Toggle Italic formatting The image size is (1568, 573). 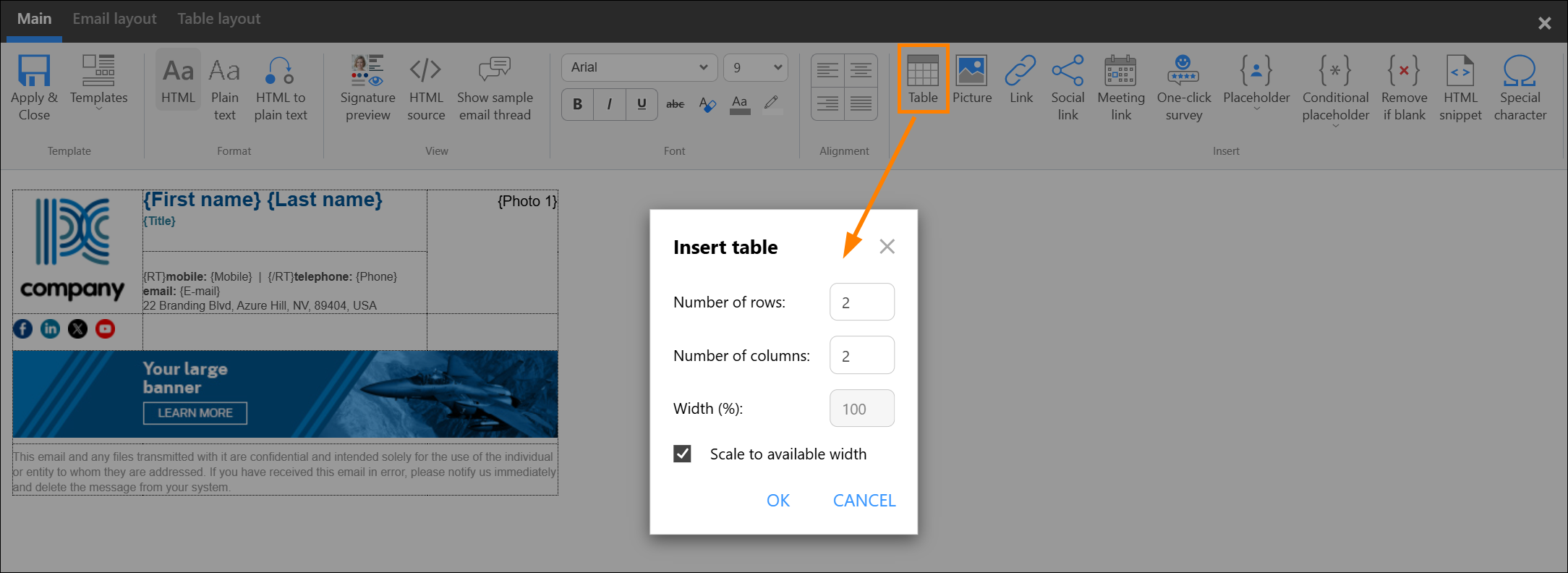point(610,104)
